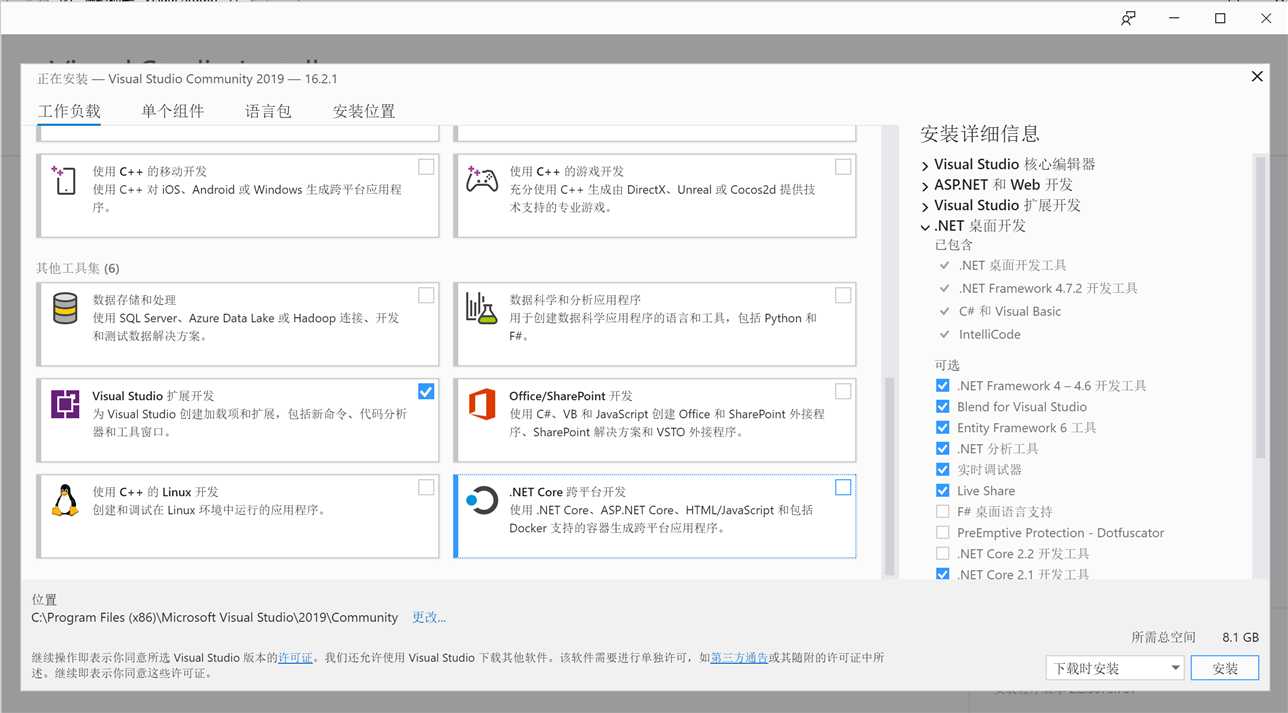
Task: Click the Office/SharePoint logo icon
Action: coord(482,404)
